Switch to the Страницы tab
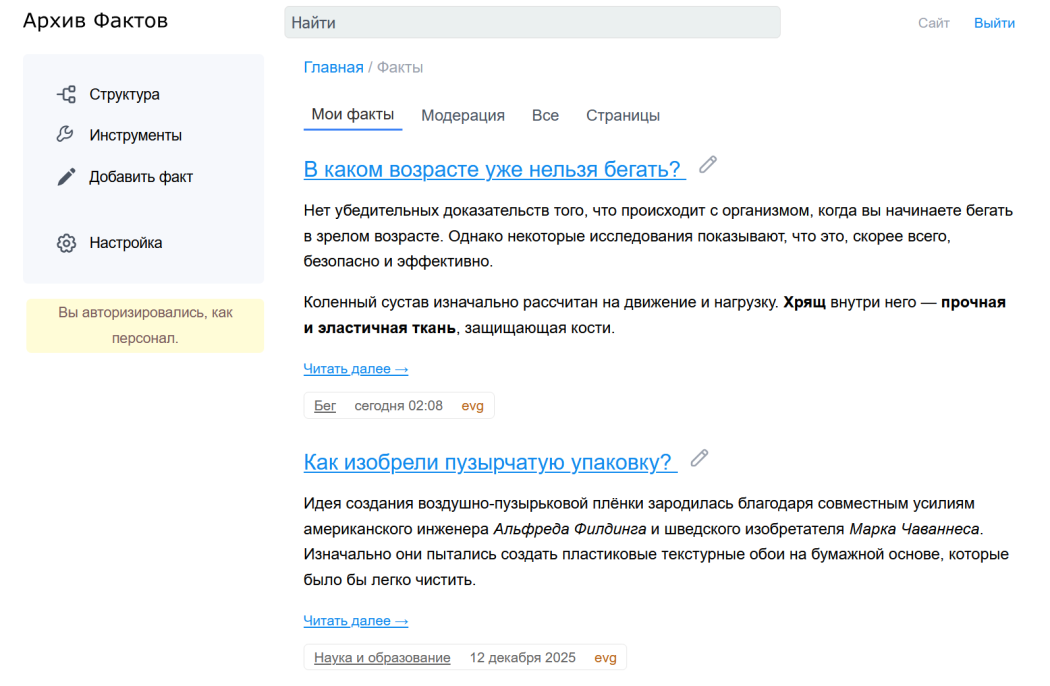 click(x=622, y=115)
